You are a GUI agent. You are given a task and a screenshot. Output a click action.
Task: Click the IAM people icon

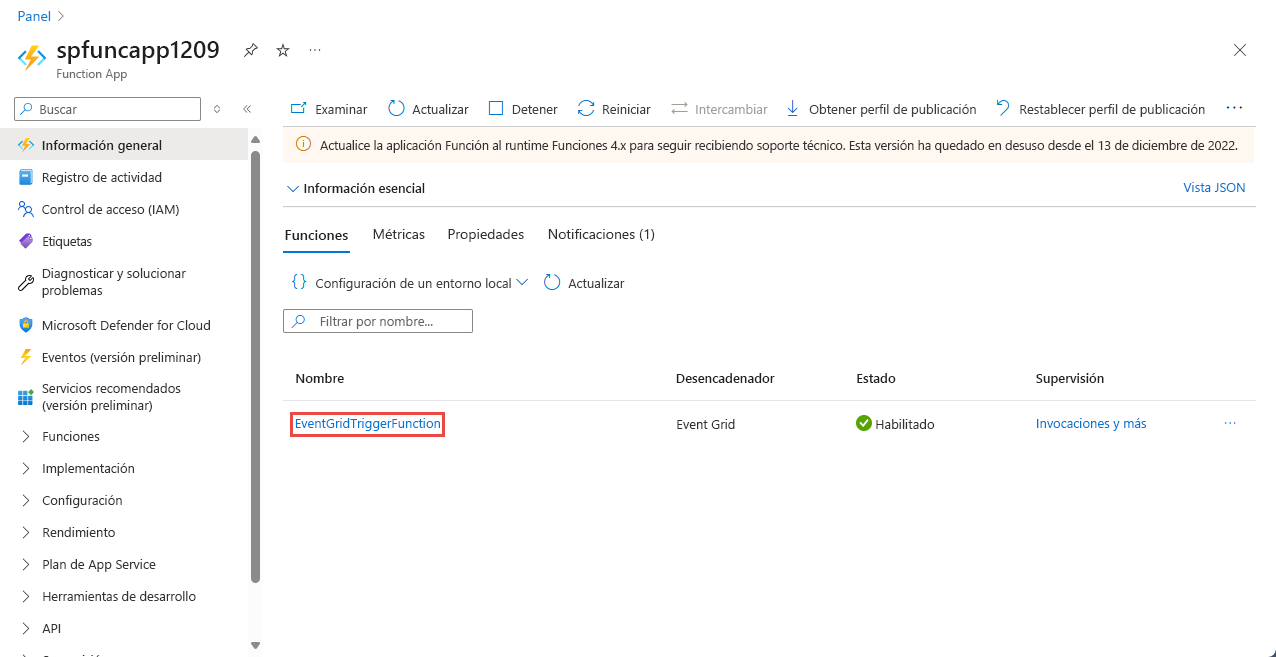[x=26, y=209]
